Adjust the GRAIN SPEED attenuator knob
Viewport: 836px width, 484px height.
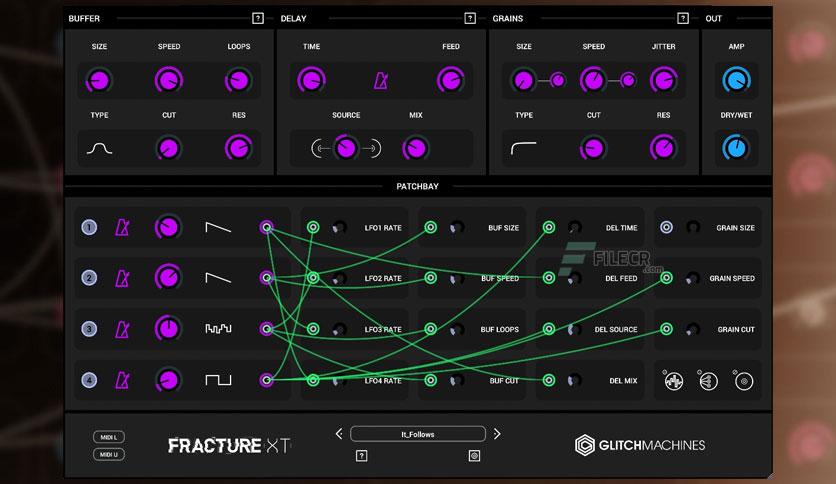pos(693,278)
